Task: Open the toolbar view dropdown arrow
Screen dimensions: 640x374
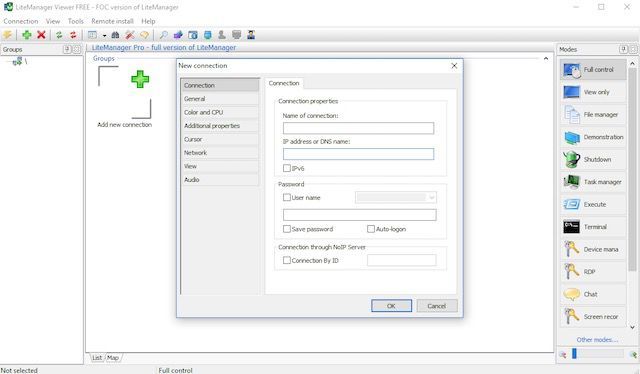Action: click(104, 36)
